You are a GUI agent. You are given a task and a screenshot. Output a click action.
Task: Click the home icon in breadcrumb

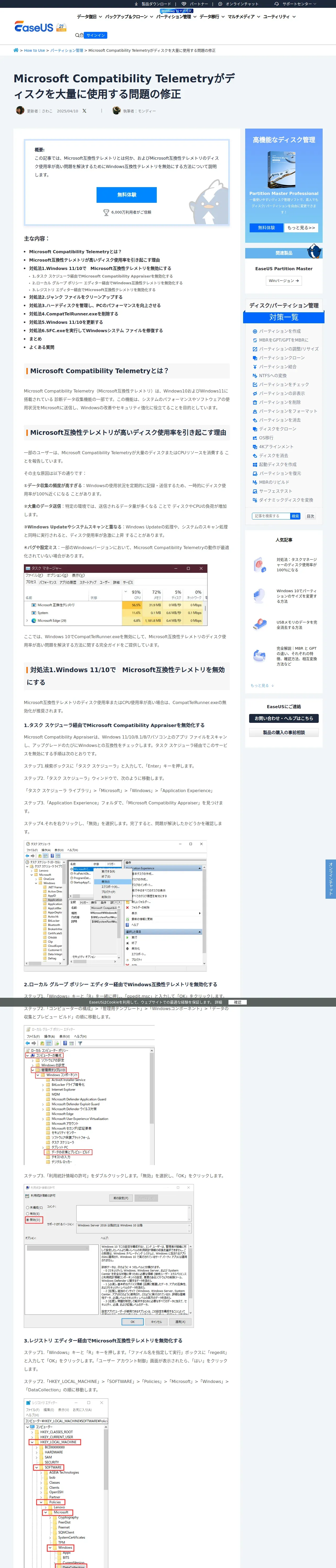[x=16, y=50]
